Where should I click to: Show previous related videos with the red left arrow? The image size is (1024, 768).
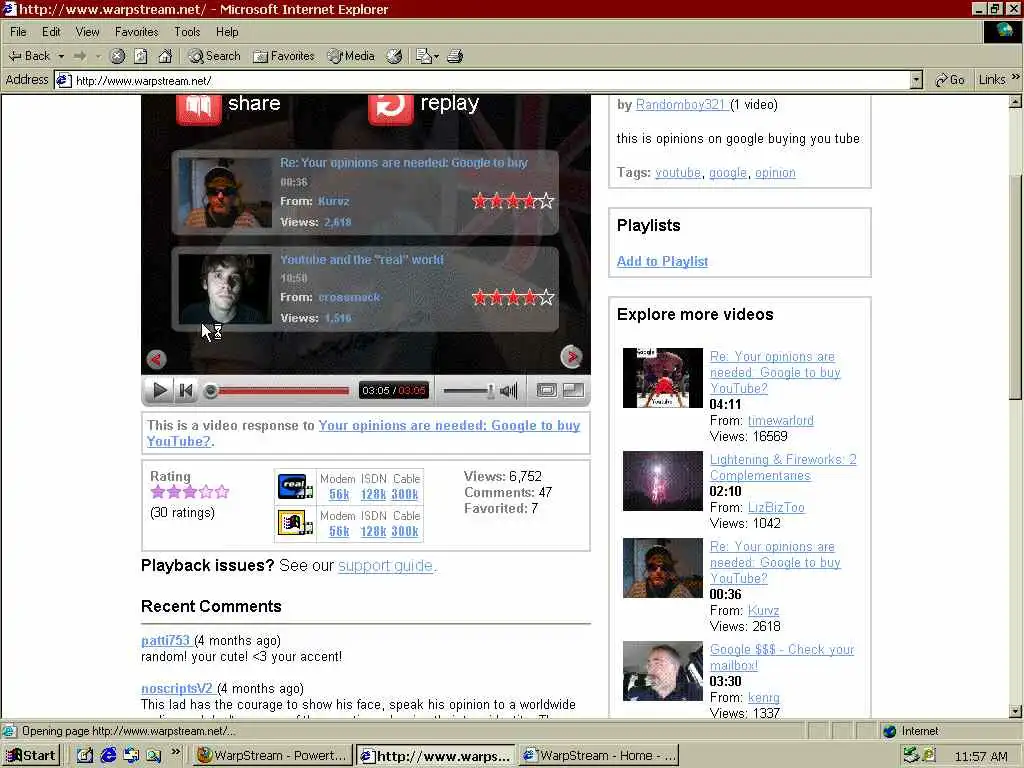point(156,359)
